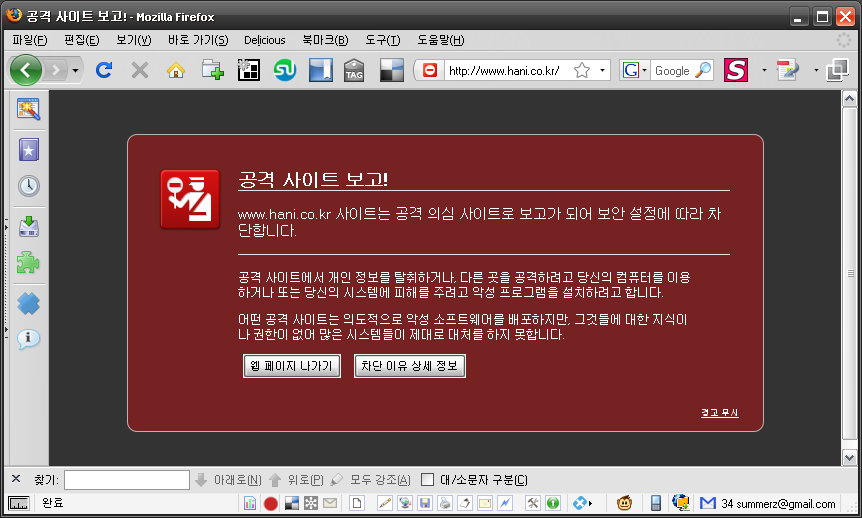Open the 도움말(H) menu
This screenshot has height=518, width=862.
[440, 40]
